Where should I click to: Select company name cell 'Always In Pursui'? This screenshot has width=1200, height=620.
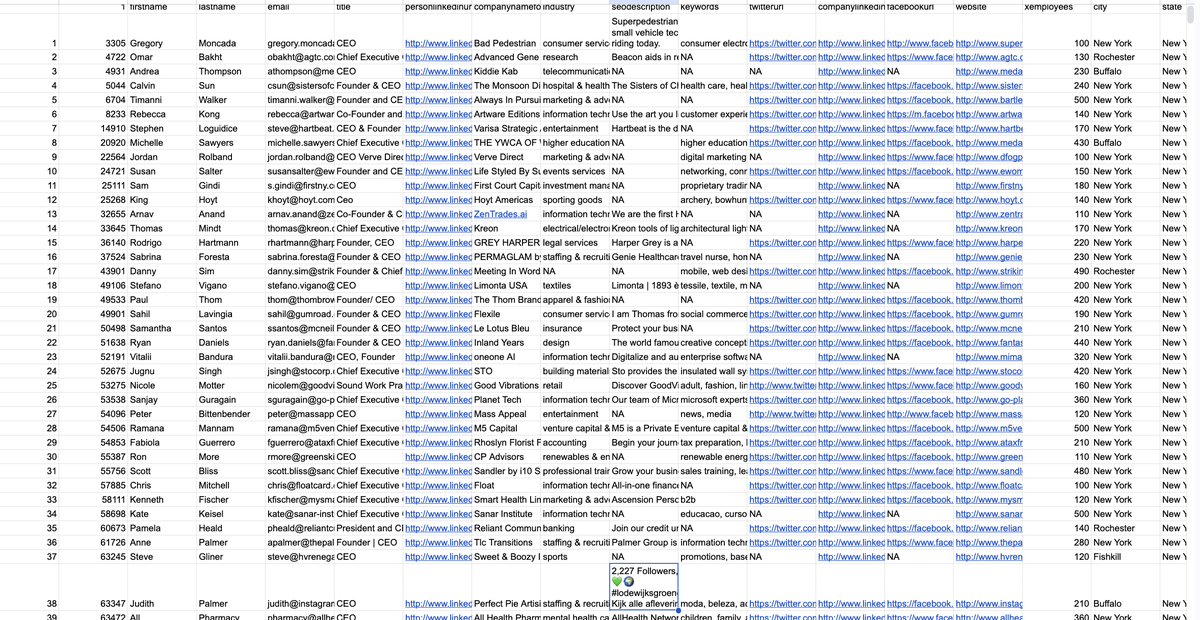[506, 100]
